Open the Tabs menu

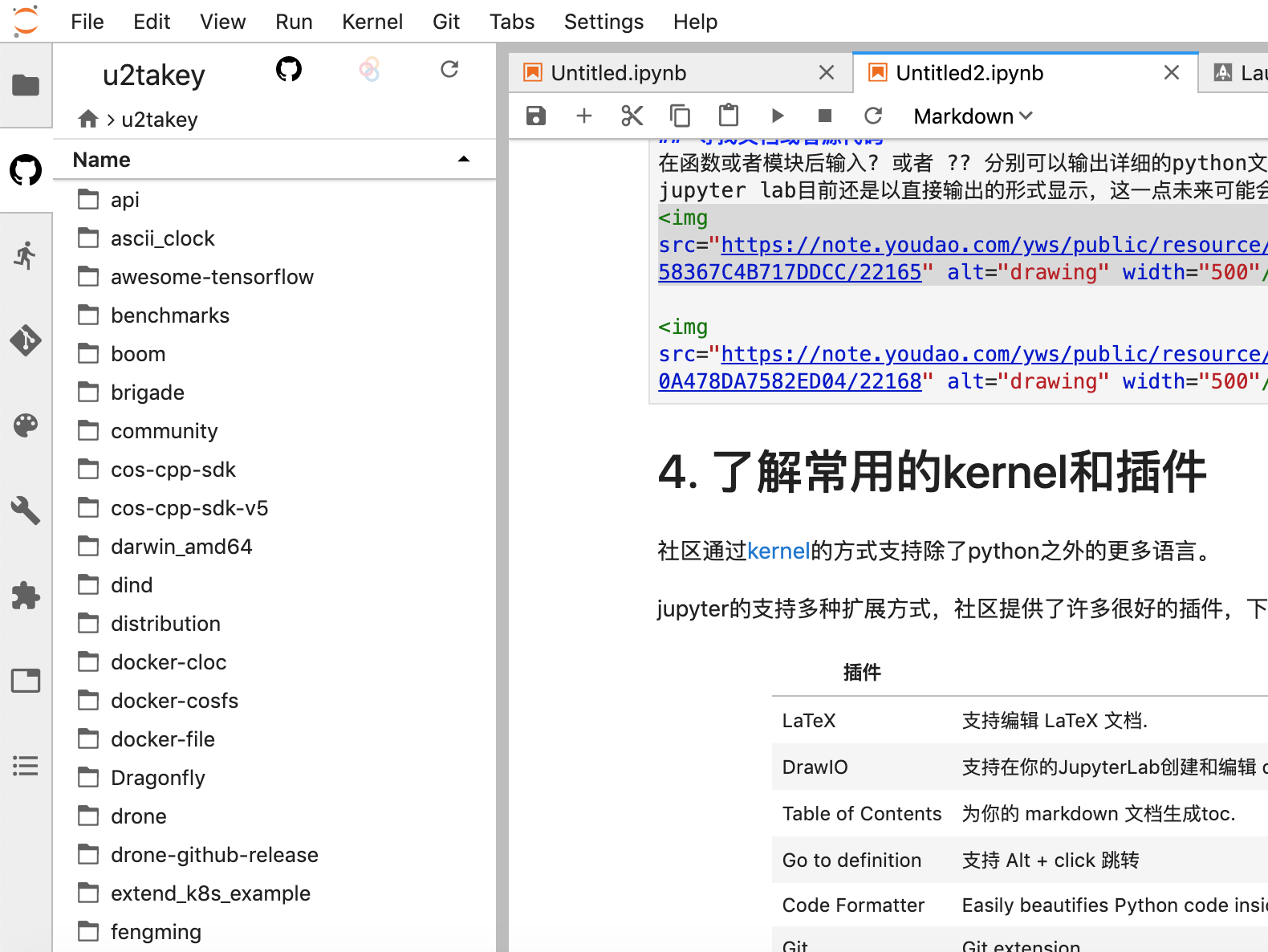pos(512,22)
